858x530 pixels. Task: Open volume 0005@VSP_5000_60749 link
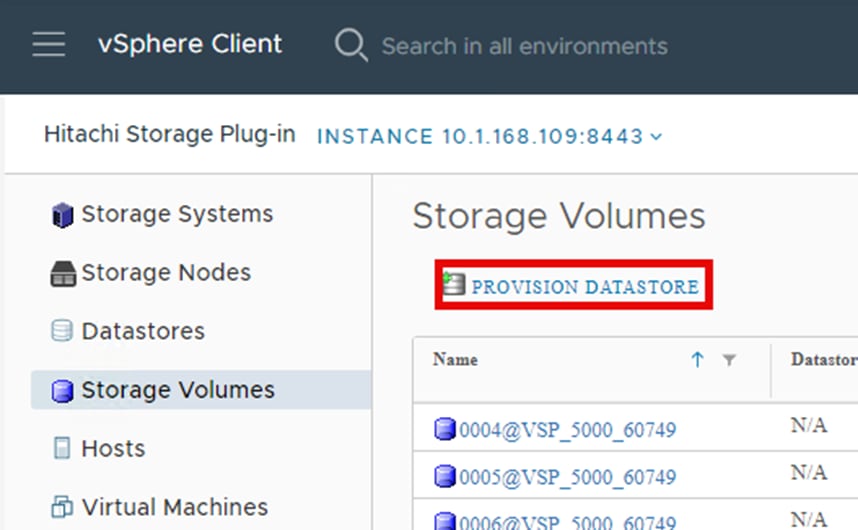coord(567,477)
